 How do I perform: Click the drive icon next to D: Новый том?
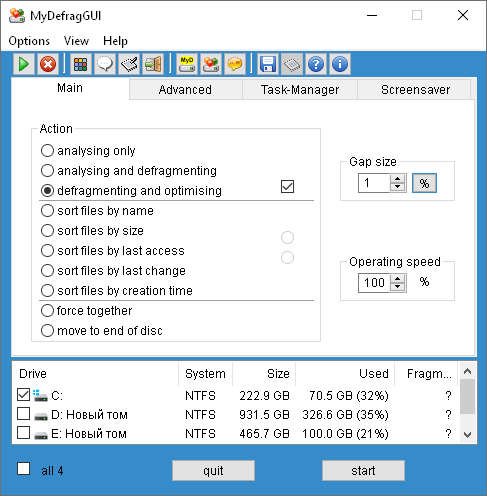pos(41,415)
